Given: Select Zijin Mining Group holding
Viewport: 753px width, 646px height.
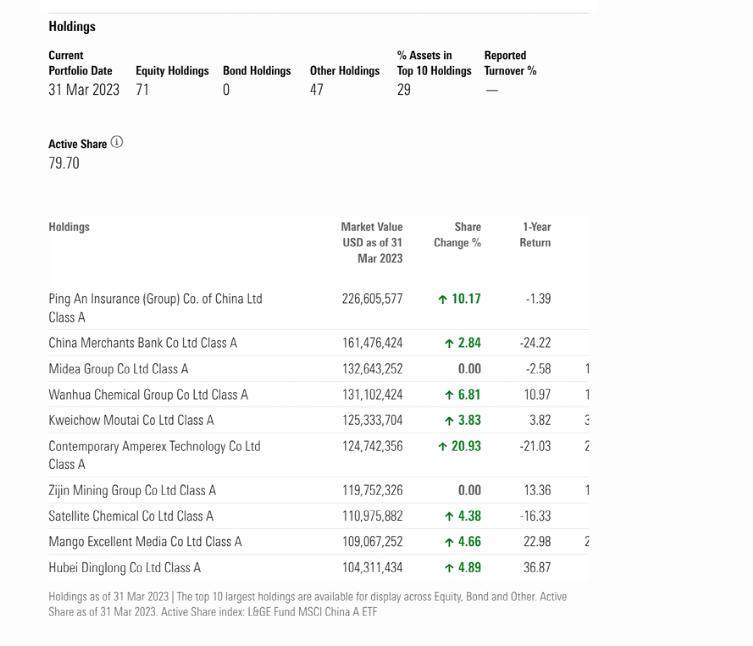Looking at the screenshot, I should click(x=132, y=491).
